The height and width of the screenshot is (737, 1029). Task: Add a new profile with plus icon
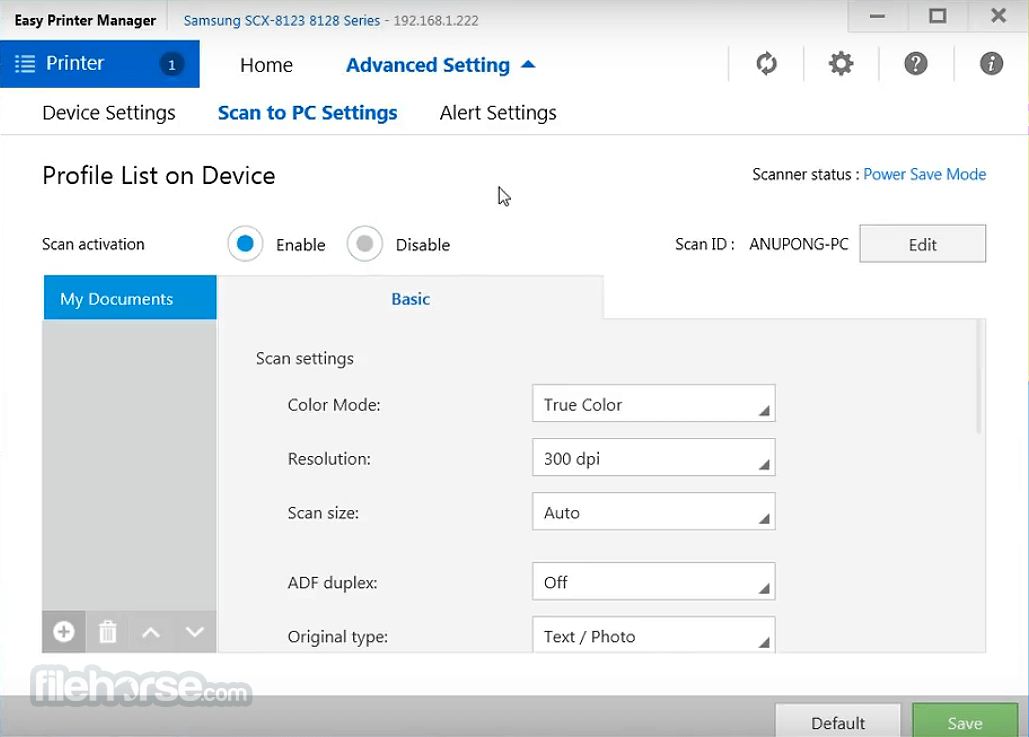pyautogui.click(x=64, y=632)
